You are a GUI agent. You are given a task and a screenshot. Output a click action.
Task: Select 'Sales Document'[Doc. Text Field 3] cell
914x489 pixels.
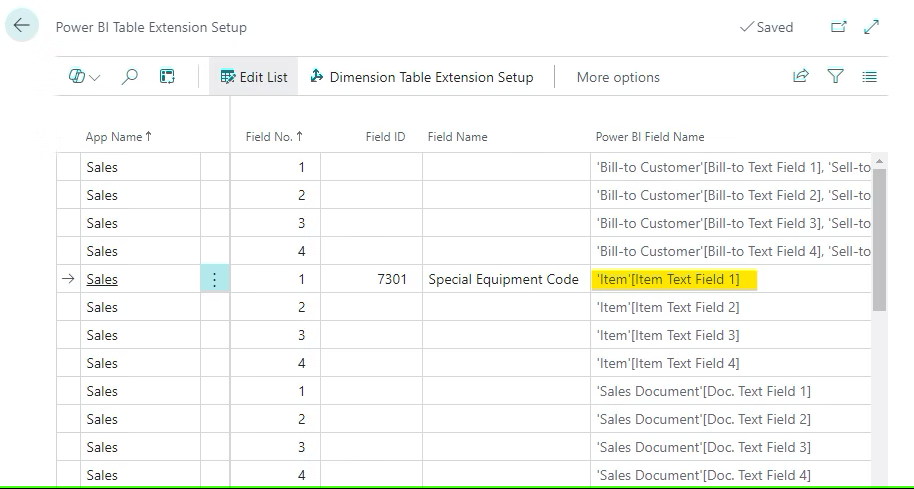(731, 447)
